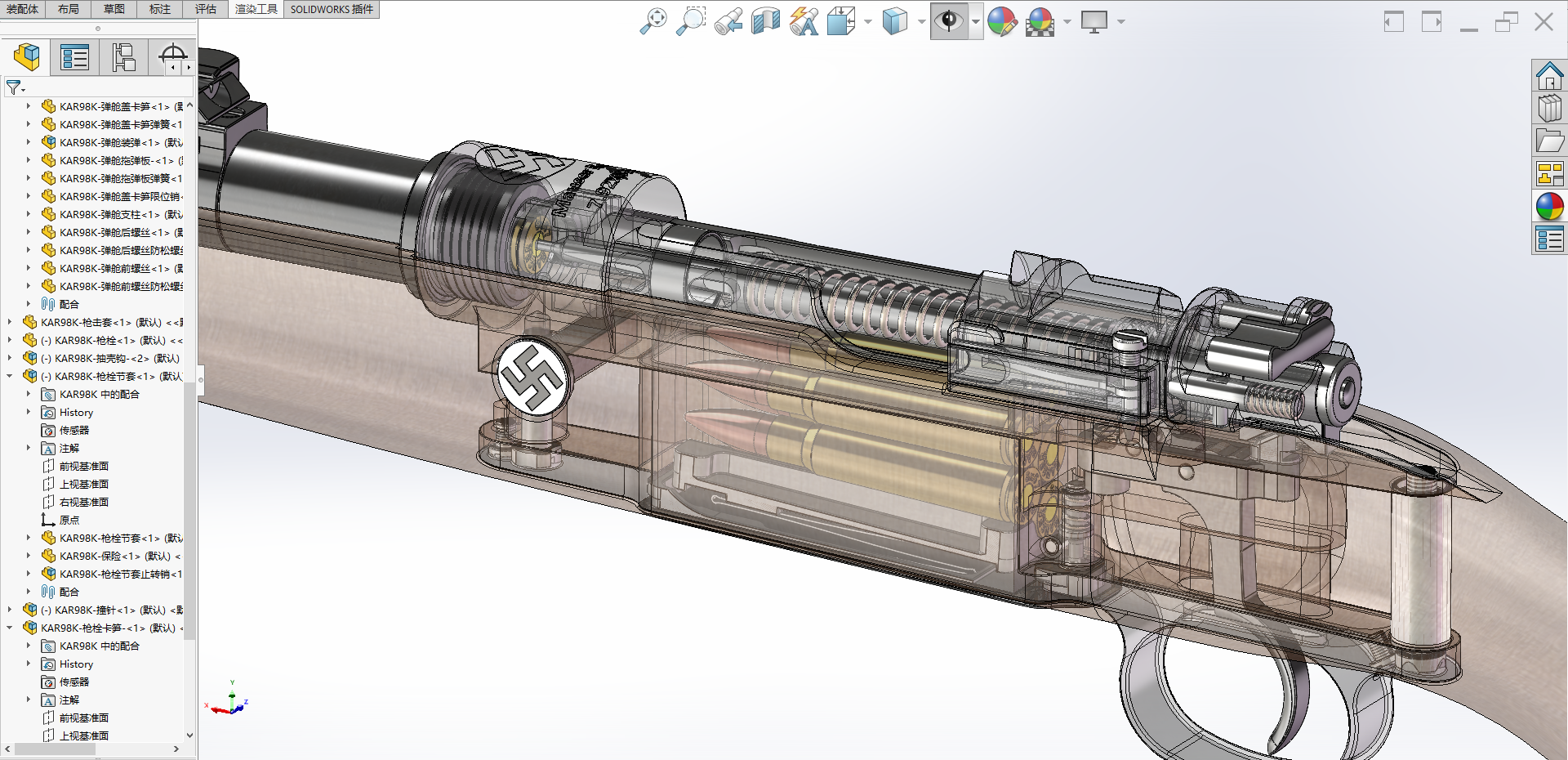Open the 标注 ribbon tab
Screen dimensions: 1568x760
coord(160,9)
